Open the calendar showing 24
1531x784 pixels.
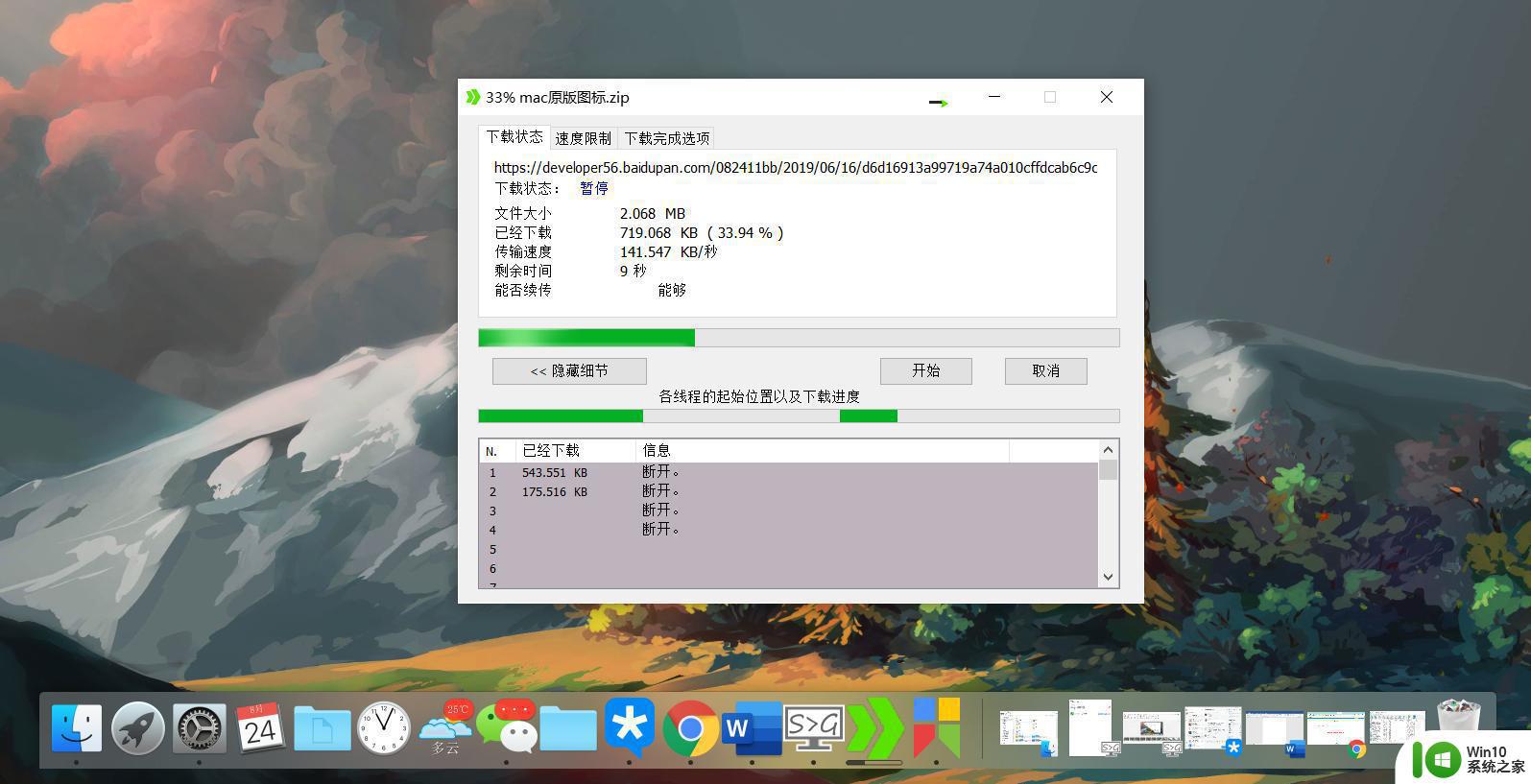tap(260, 727)
